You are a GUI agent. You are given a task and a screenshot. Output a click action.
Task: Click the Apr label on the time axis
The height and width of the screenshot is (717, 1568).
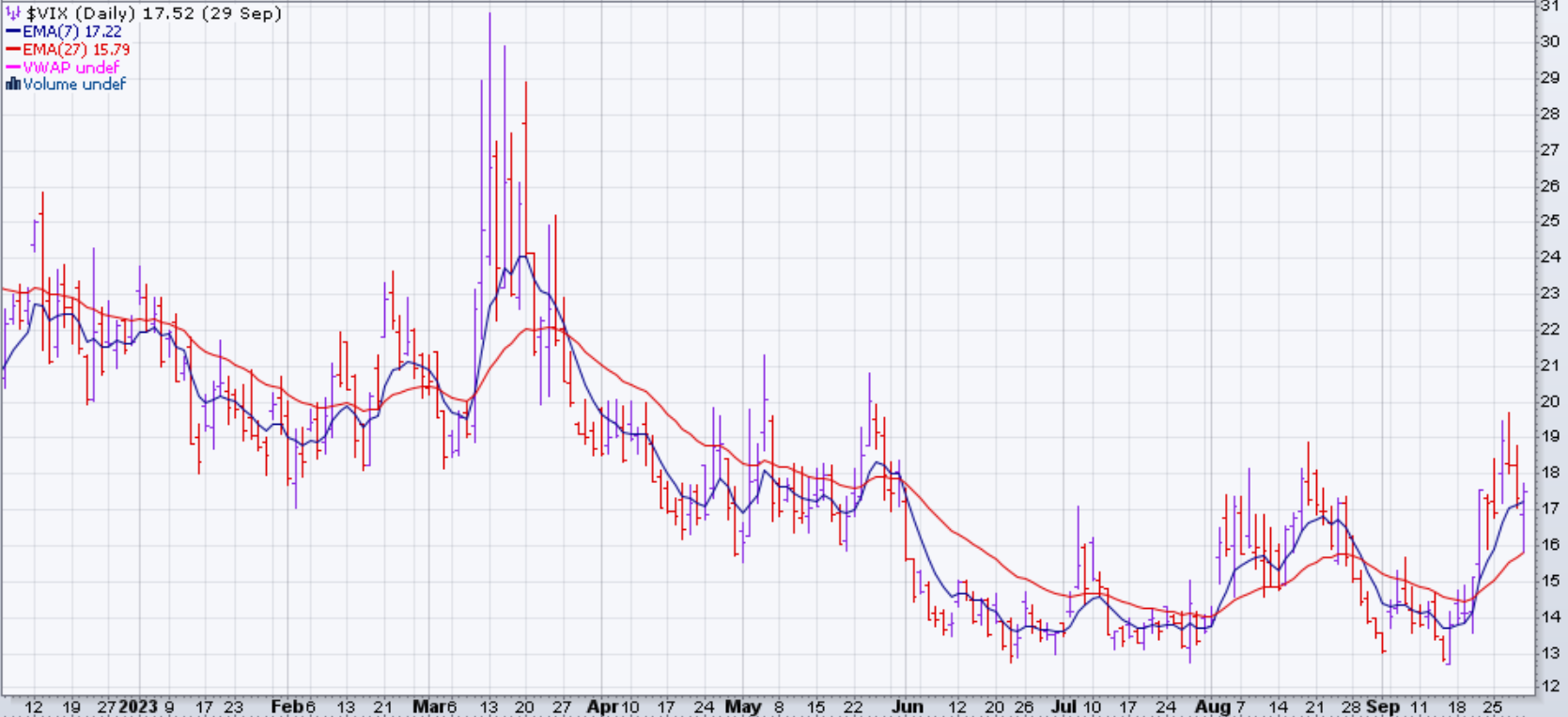point(602,707)
